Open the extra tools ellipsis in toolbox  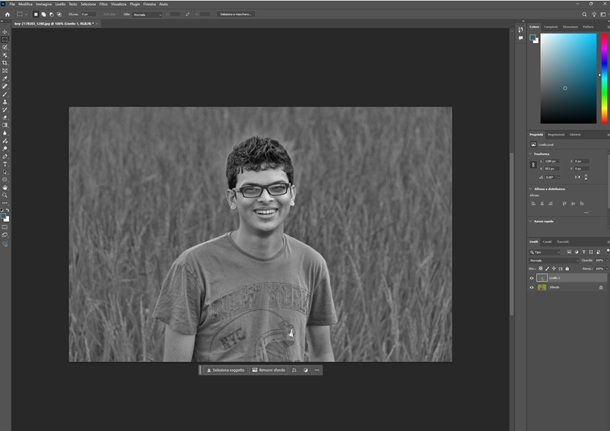pos(5,203)
